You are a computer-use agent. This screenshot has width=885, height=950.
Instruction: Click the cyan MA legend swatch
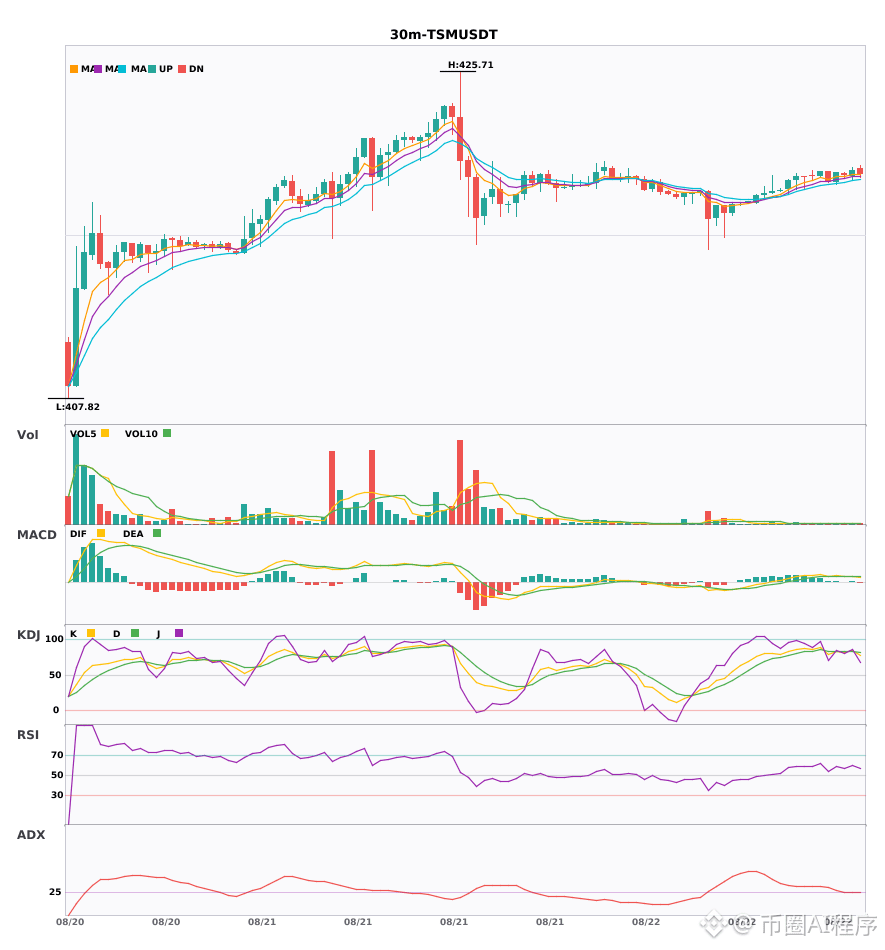122,69
